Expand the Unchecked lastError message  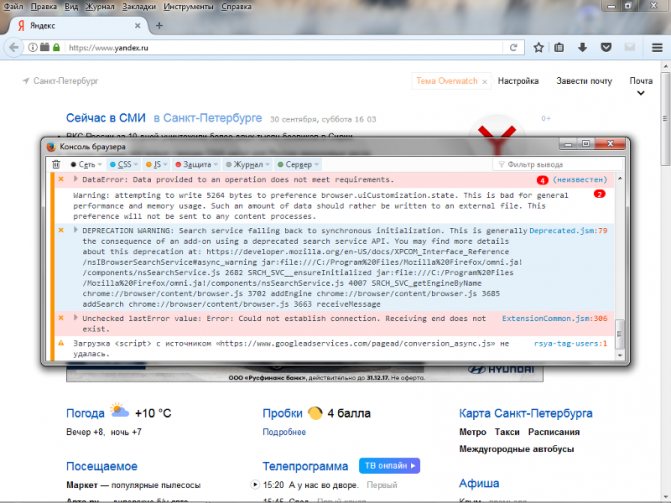tap(75, 318)
